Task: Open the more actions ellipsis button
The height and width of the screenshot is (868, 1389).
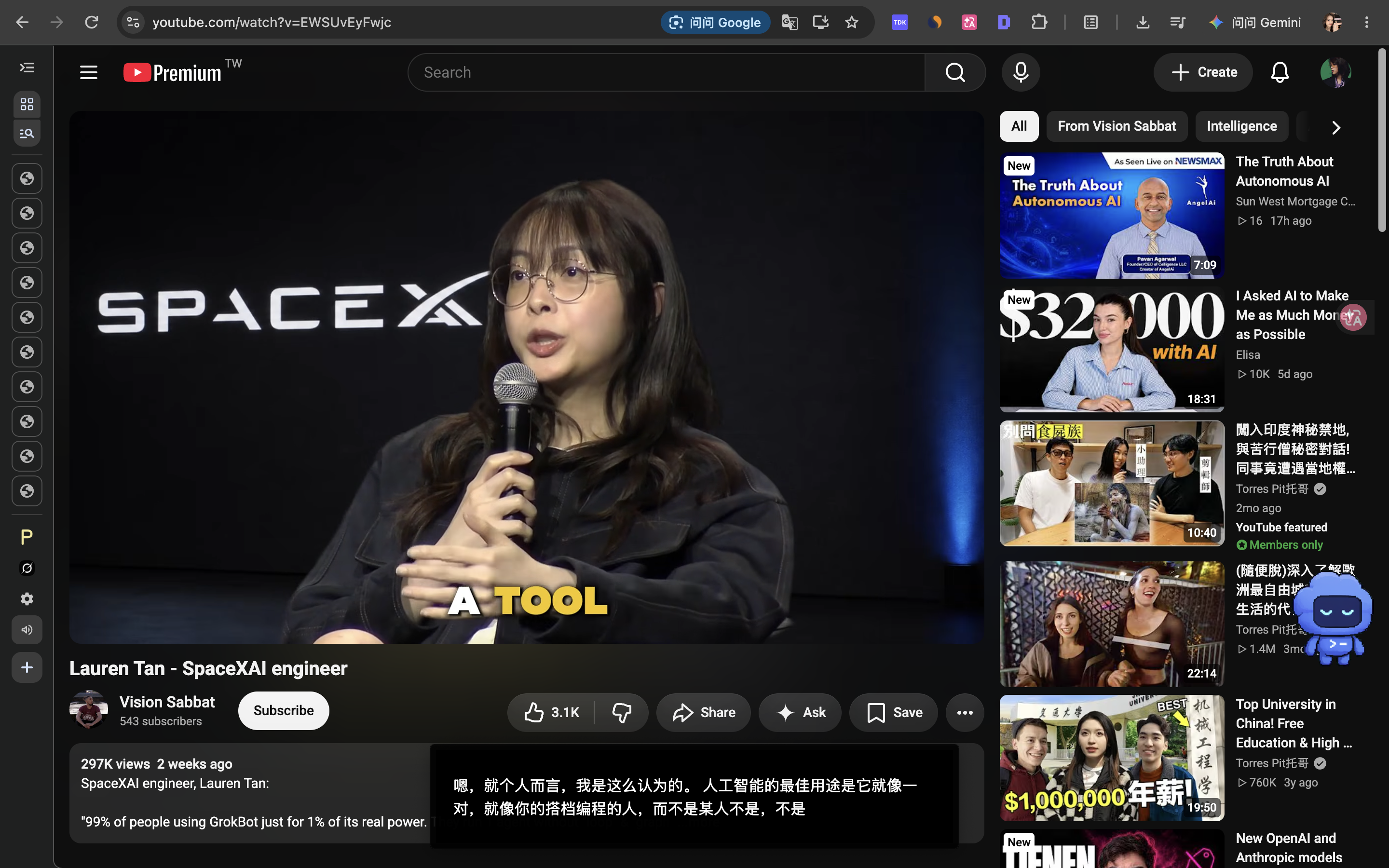Action: click(965, 712)
